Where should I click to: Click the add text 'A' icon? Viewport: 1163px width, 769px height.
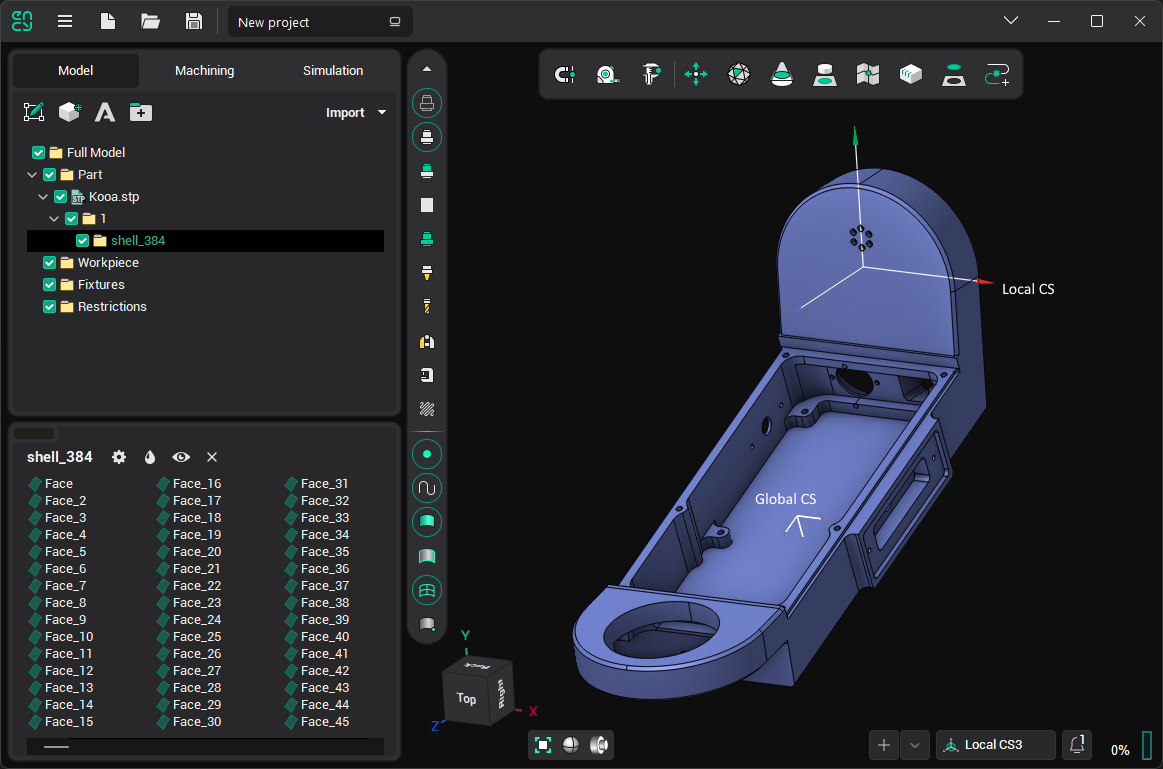(105, 113)
